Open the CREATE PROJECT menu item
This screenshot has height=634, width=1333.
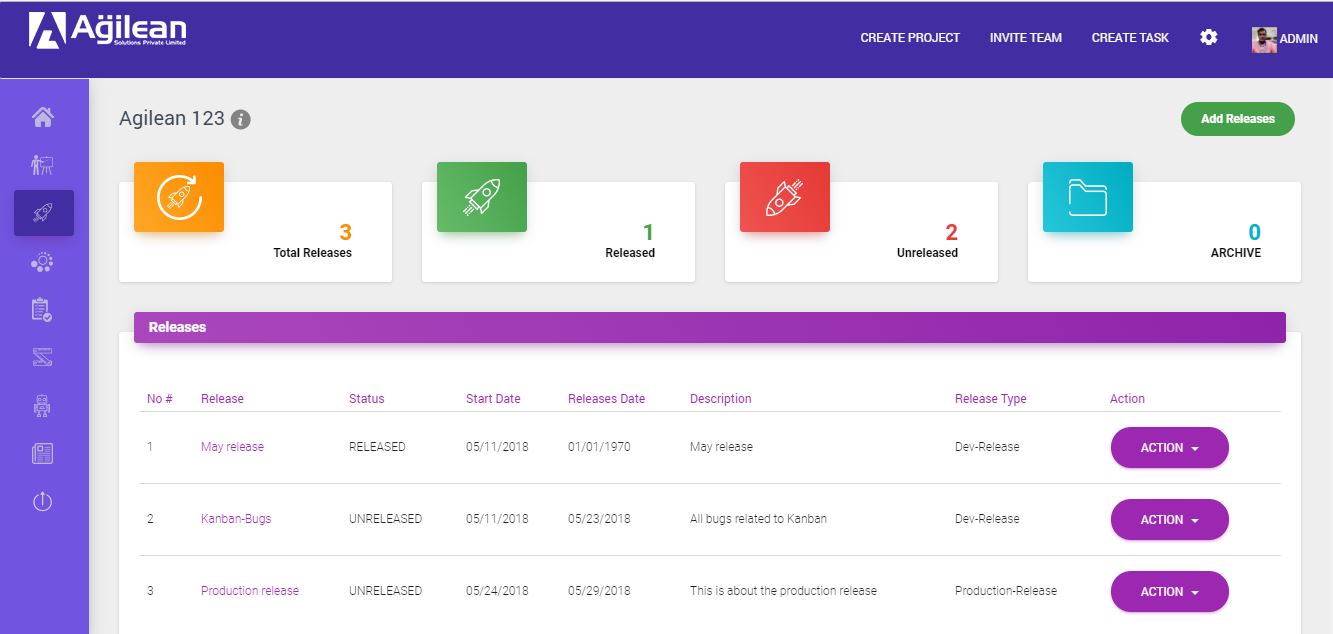pyautogui.click(x=909, y=37)
